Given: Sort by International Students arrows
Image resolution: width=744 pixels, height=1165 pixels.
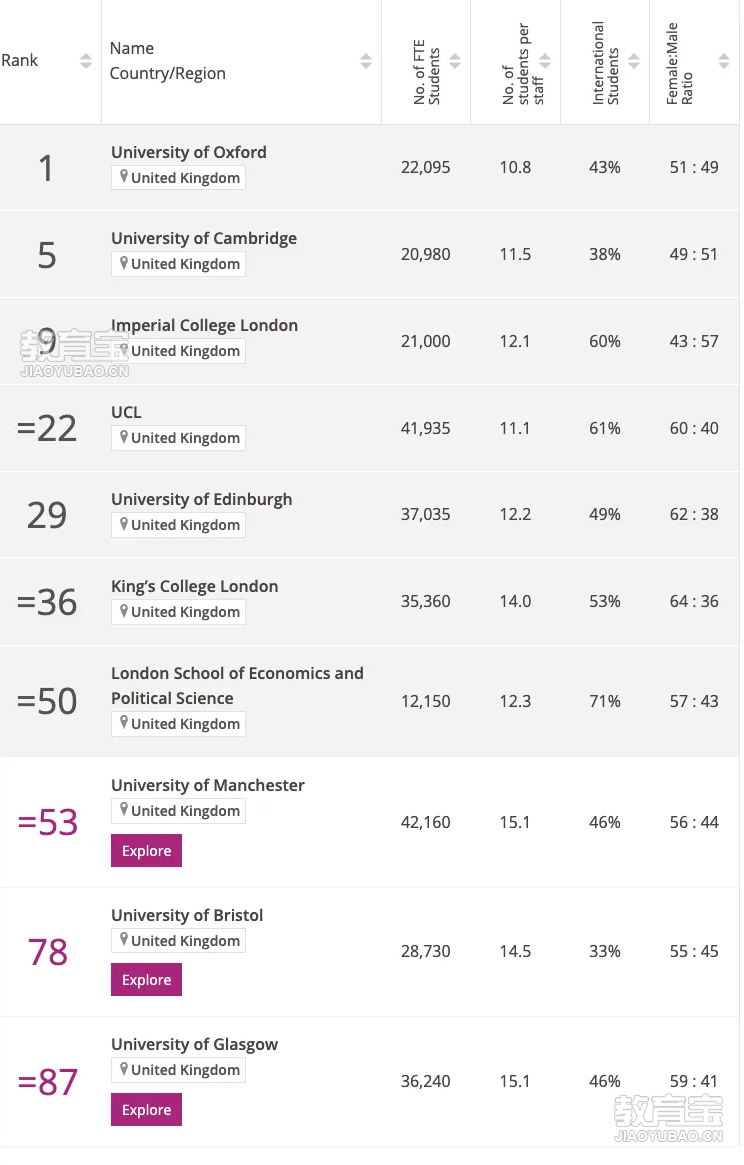Looking at the screenshot, I should (634, 61).
